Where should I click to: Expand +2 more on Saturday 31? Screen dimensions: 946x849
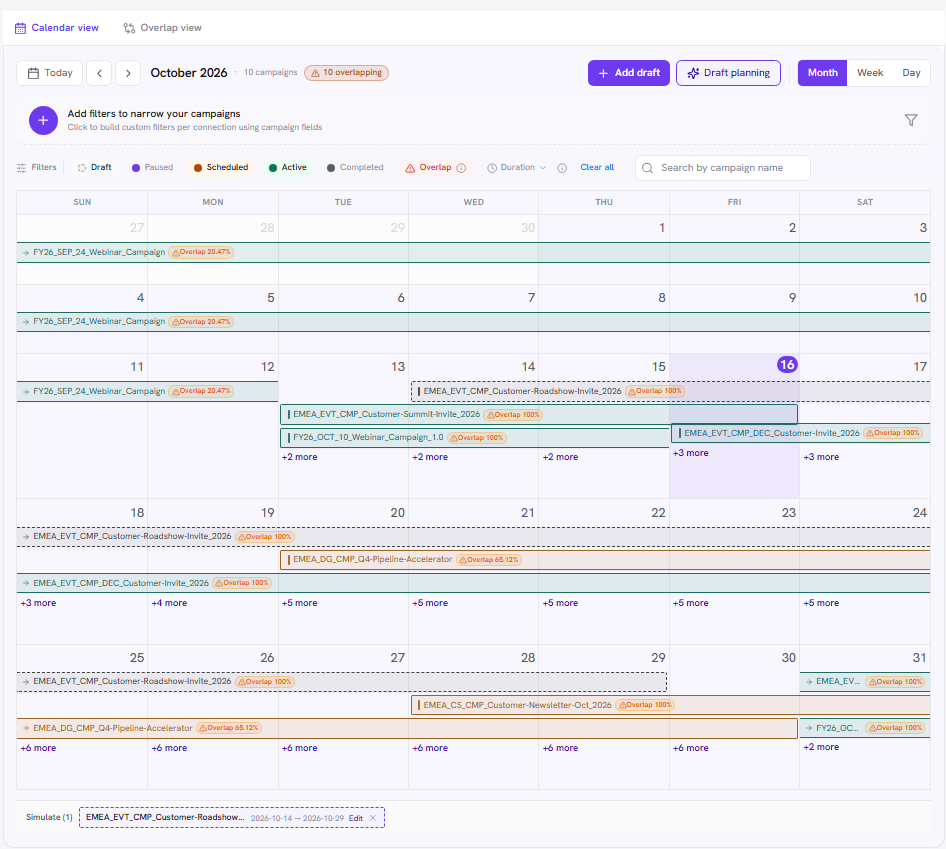(x=821, y=747)
